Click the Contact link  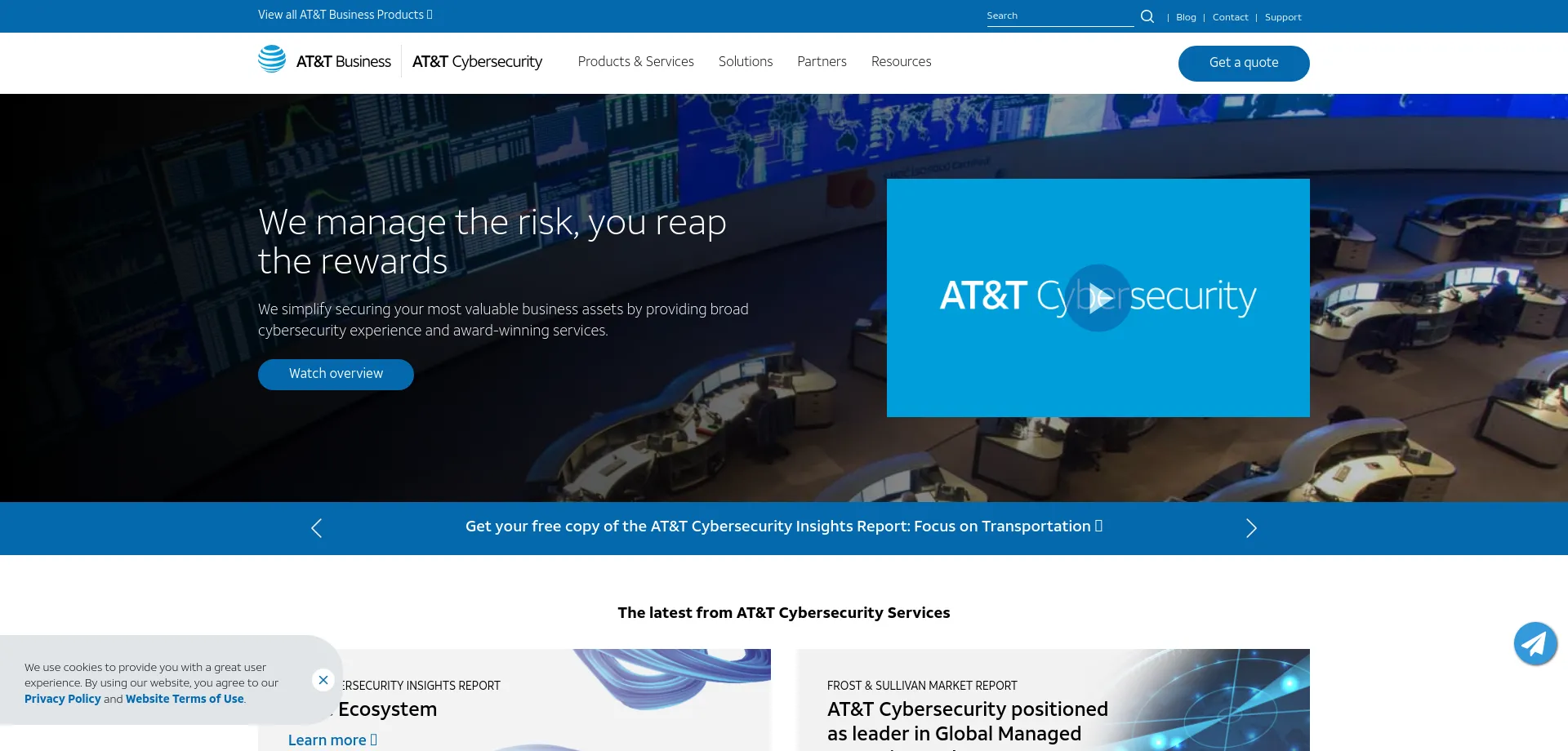tap(1230, 17)
